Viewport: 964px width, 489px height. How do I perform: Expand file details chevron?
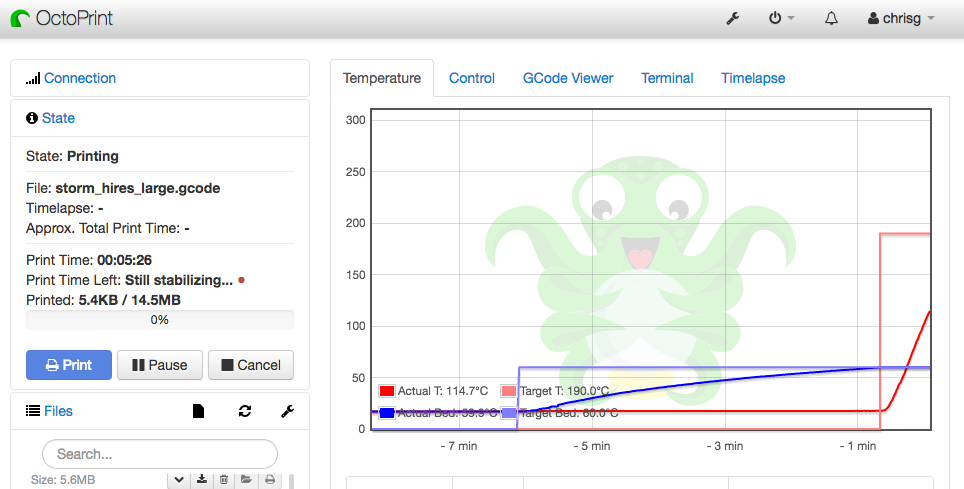pos(179,479)
